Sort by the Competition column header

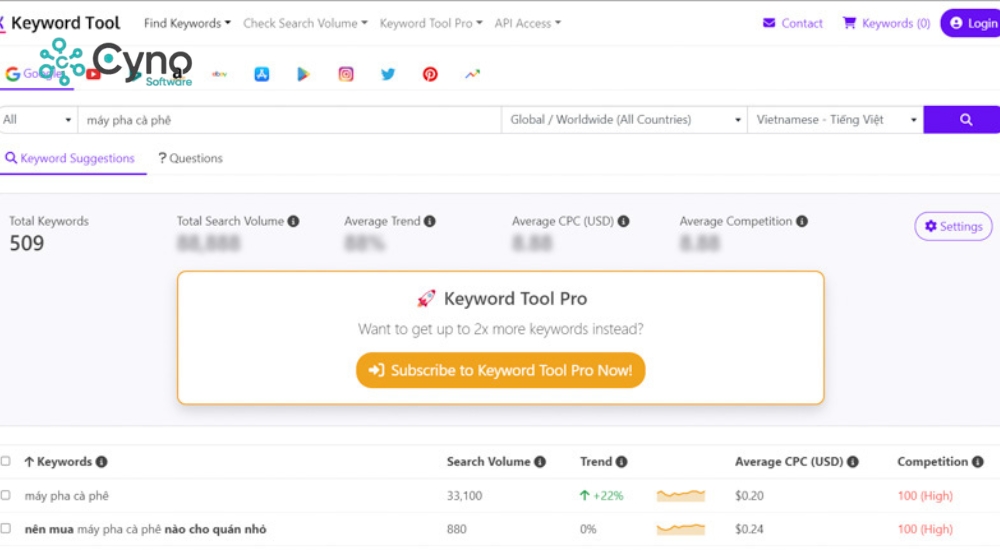pos(932,461)
